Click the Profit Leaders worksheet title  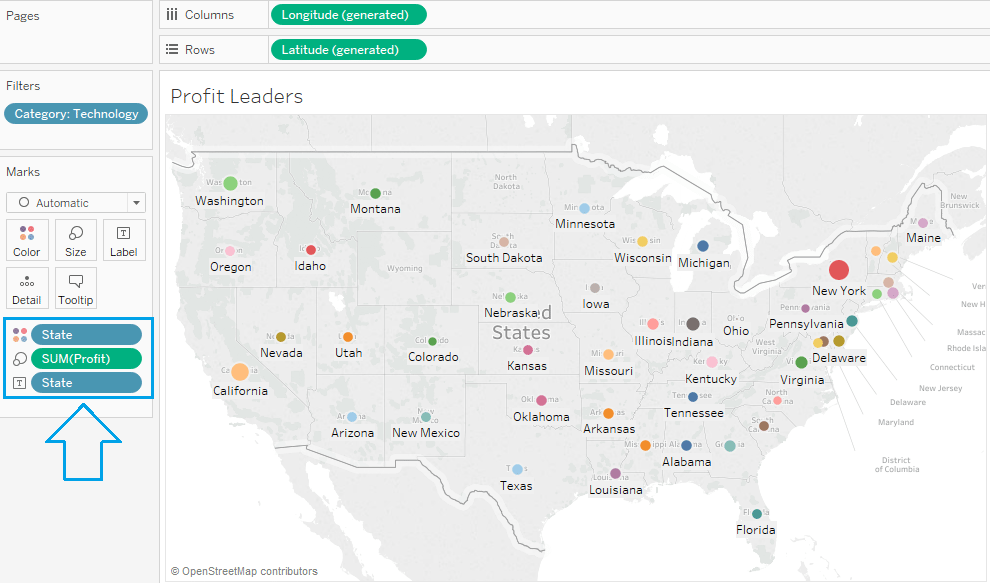click(x=237, y=96)
